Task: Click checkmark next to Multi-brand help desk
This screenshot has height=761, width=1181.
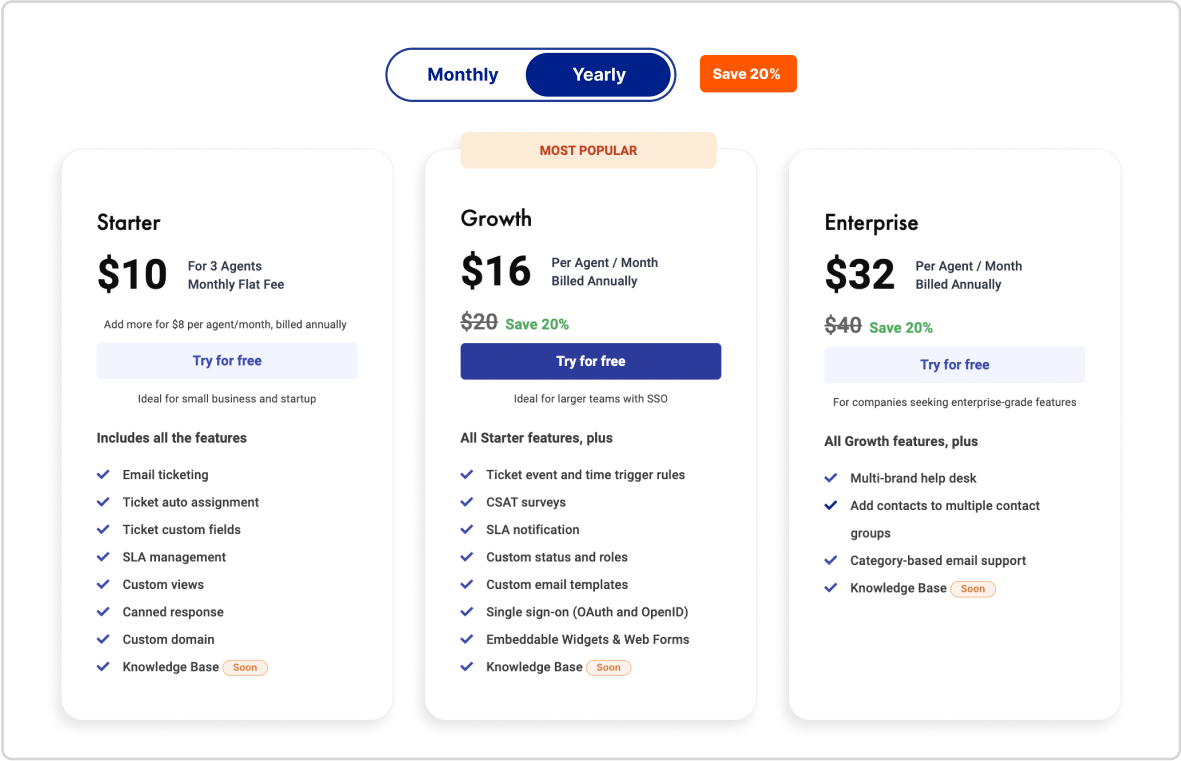Action: 831,478
